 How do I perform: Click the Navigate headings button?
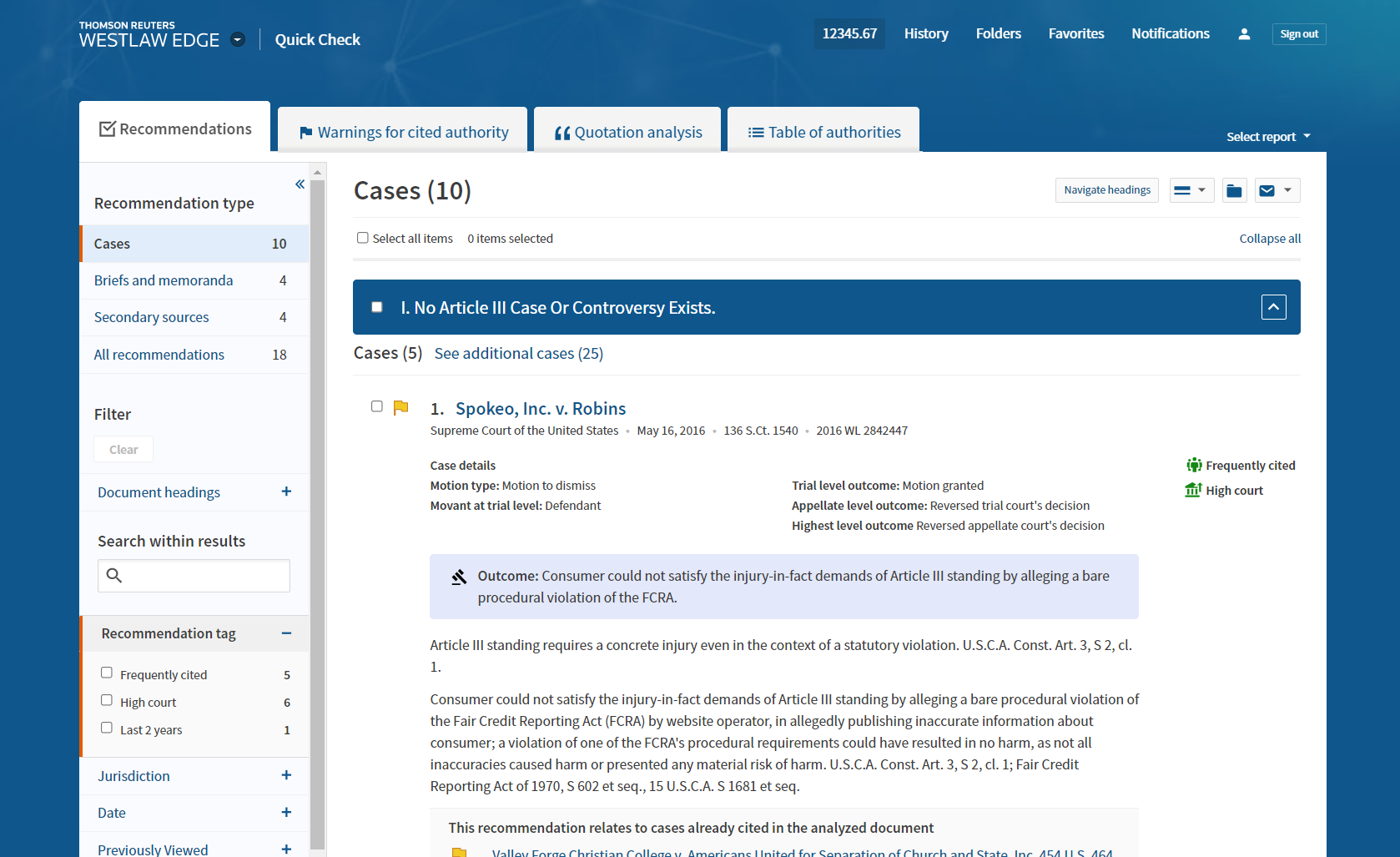tap(1106, 190)
